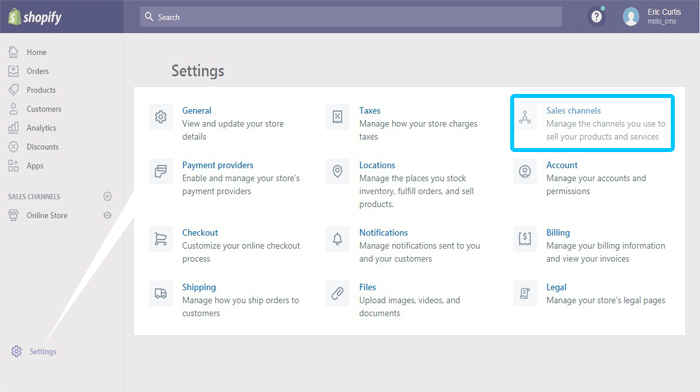
Task: Click the Customers person icon
Action: [13, 108]
